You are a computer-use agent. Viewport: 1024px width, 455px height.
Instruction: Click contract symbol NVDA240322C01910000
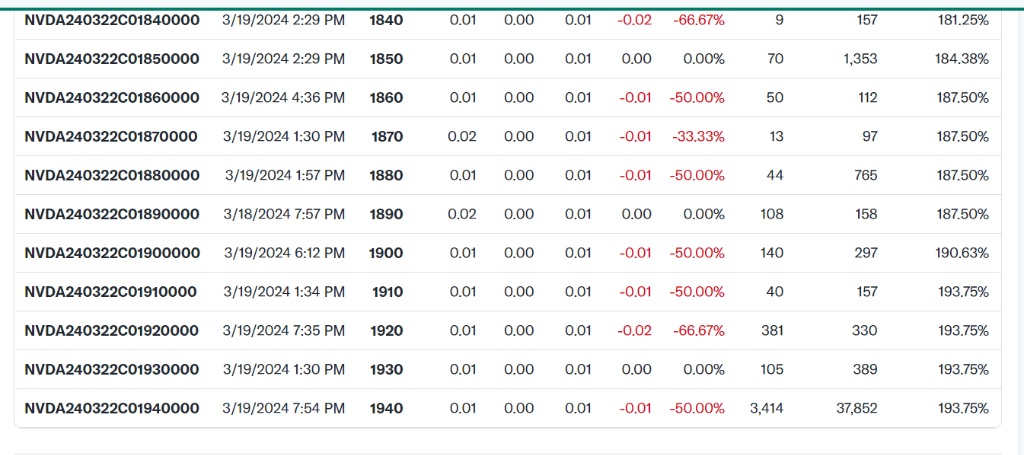click(111, 292)
